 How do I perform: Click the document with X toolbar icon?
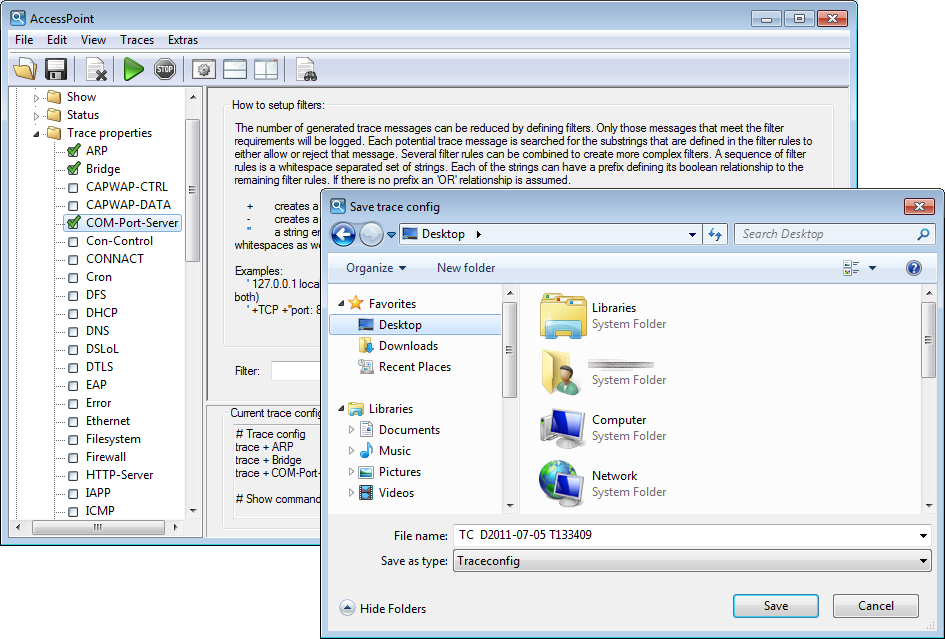pyautogui.click(x=97, y=69)
